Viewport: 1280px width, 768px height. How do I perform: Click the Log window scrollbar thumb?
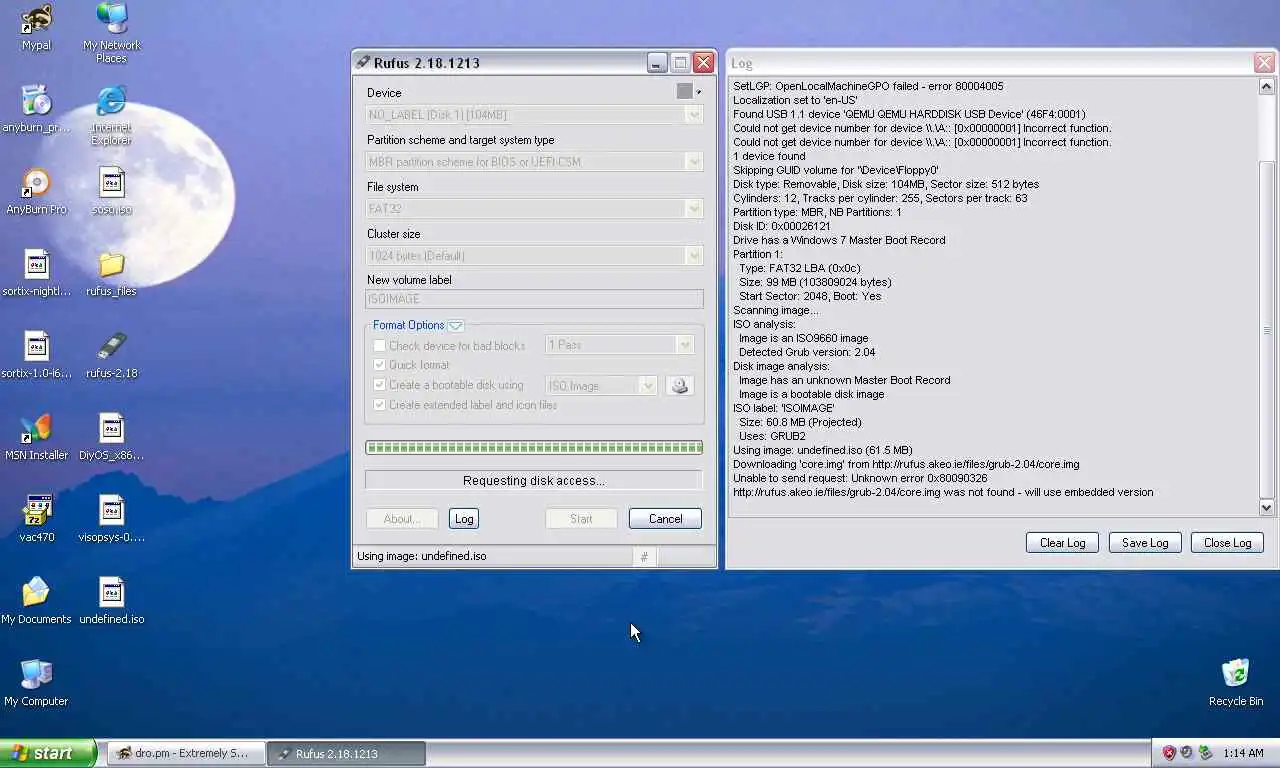coord(1267,330)
